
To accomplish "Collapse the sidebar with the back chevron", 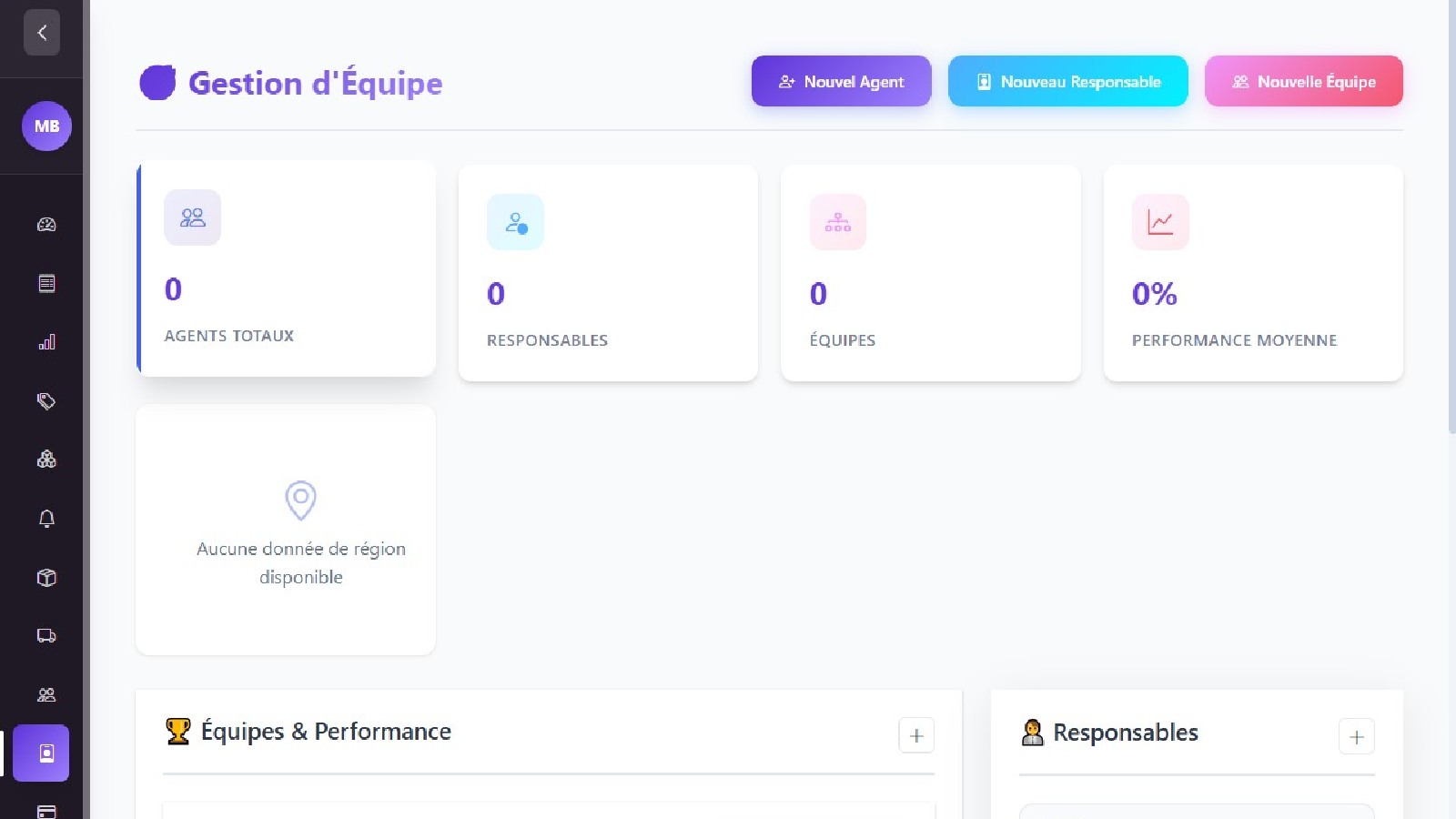I will pos(42,33).
